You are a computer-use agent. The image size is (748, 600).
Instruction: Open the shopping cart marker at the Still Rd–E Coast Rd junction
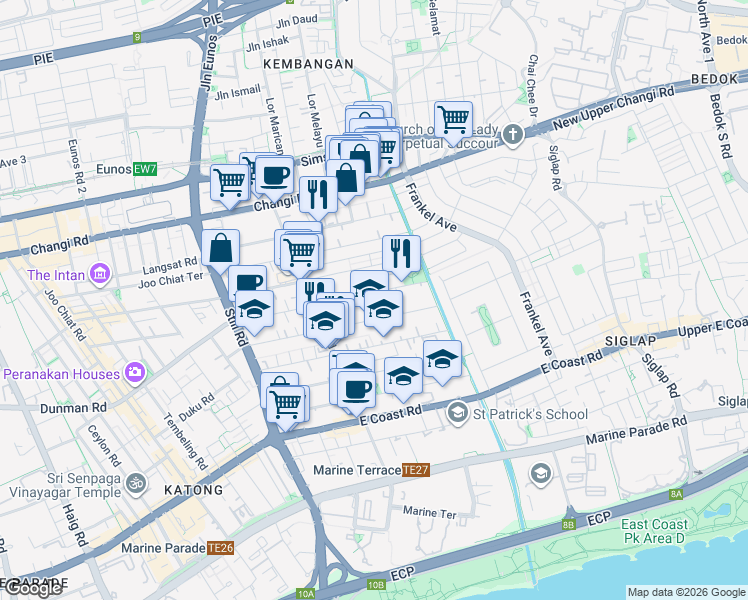coord(285,406)
